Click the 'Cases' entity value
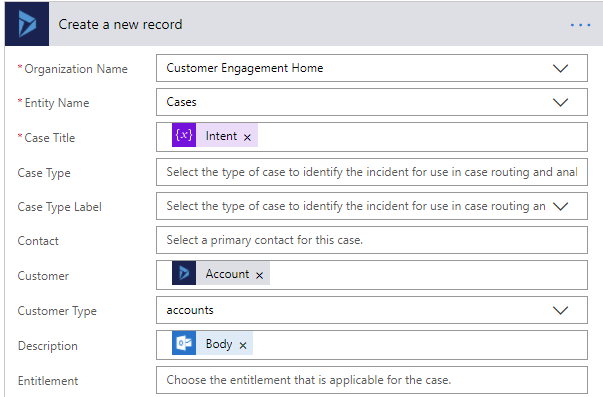 (x=181, y=102)
